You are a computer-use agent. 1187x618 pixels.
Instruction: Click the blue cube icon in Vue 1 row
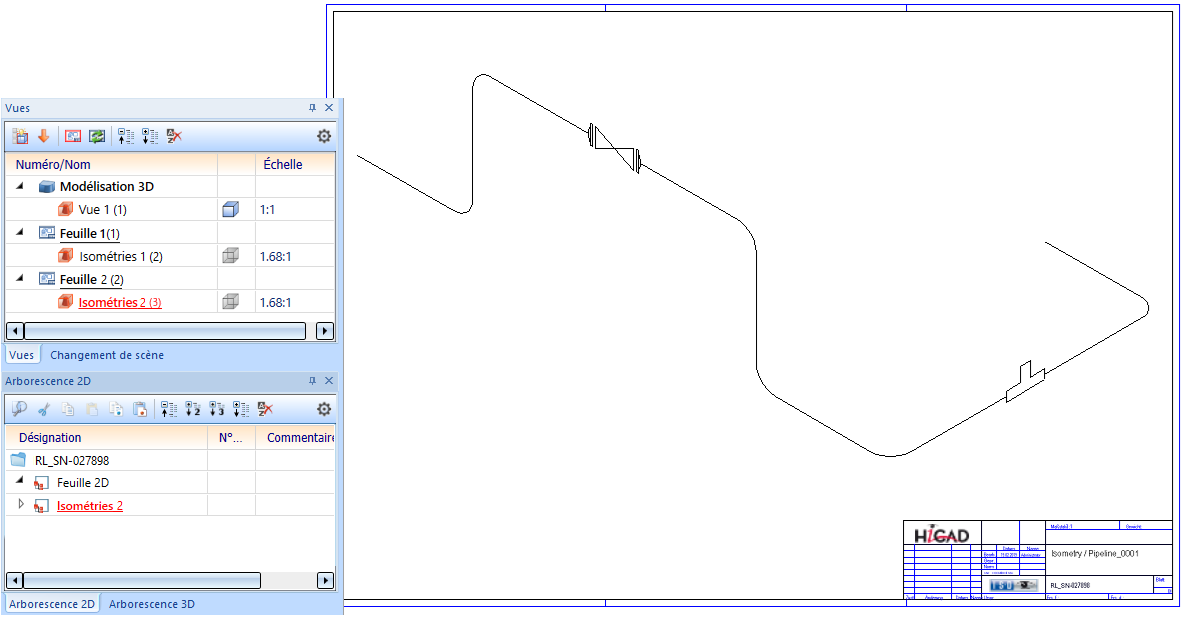[231, 210]
